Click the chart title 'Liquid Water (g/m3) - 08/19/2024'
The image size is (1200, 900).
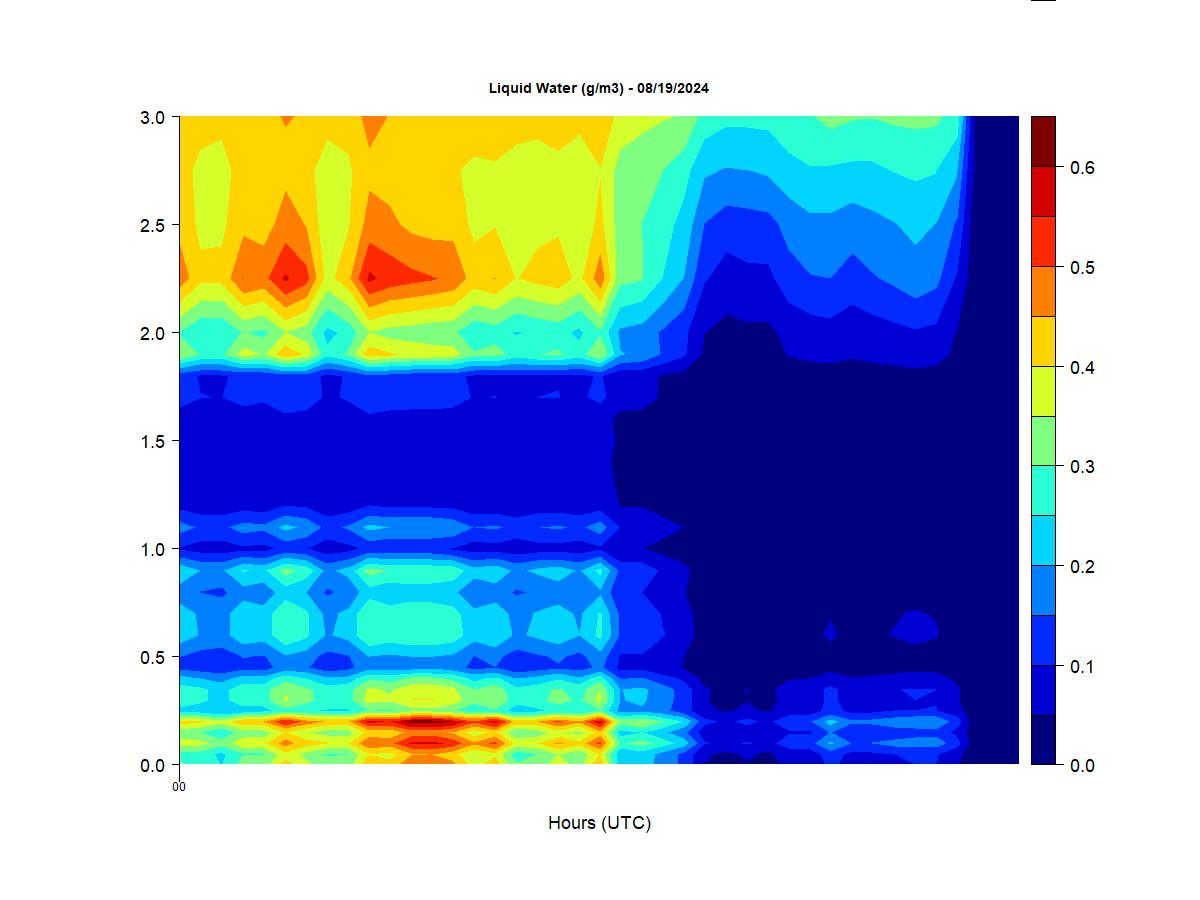point(599,88)
